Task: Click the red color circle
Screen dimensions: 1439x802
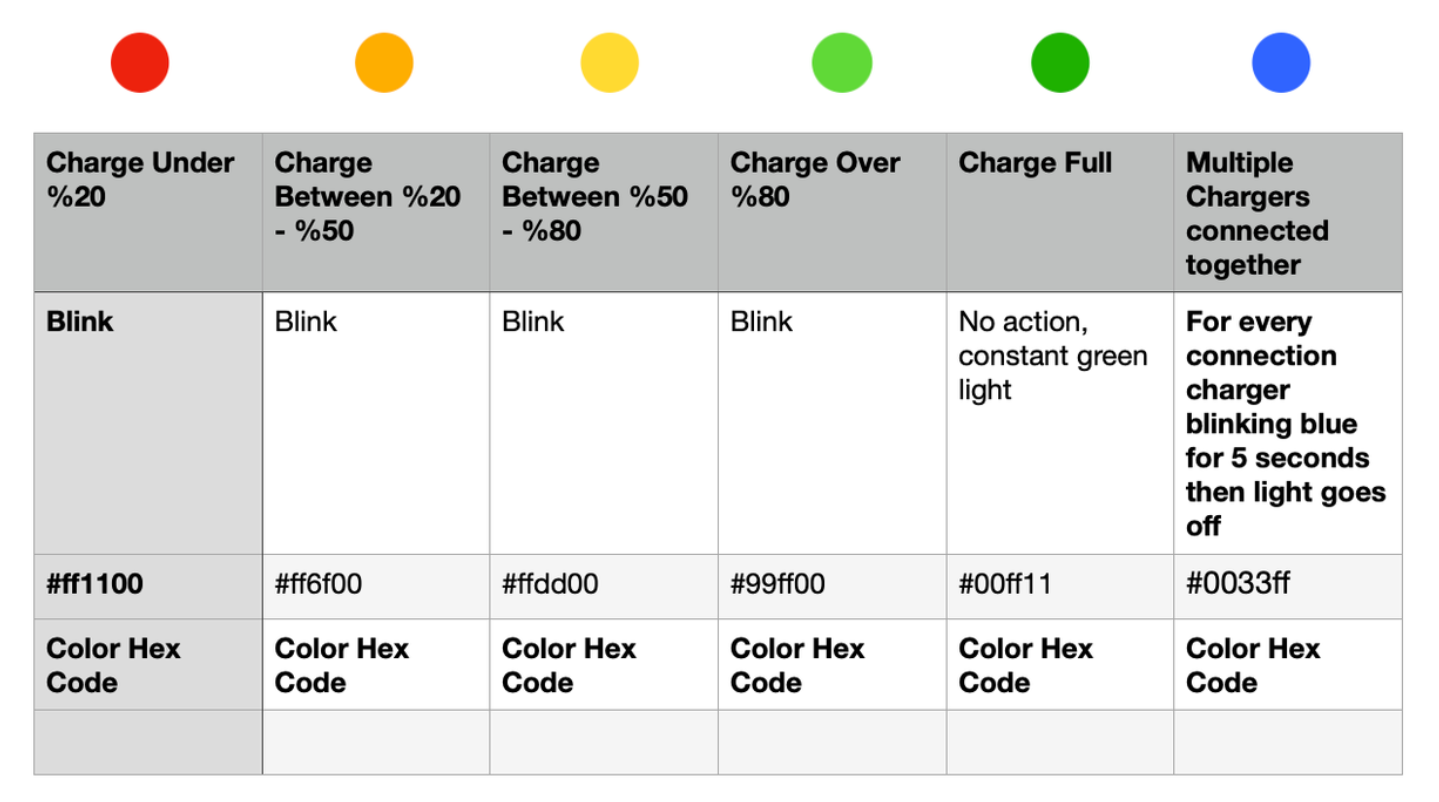Action: coord(140,62)
